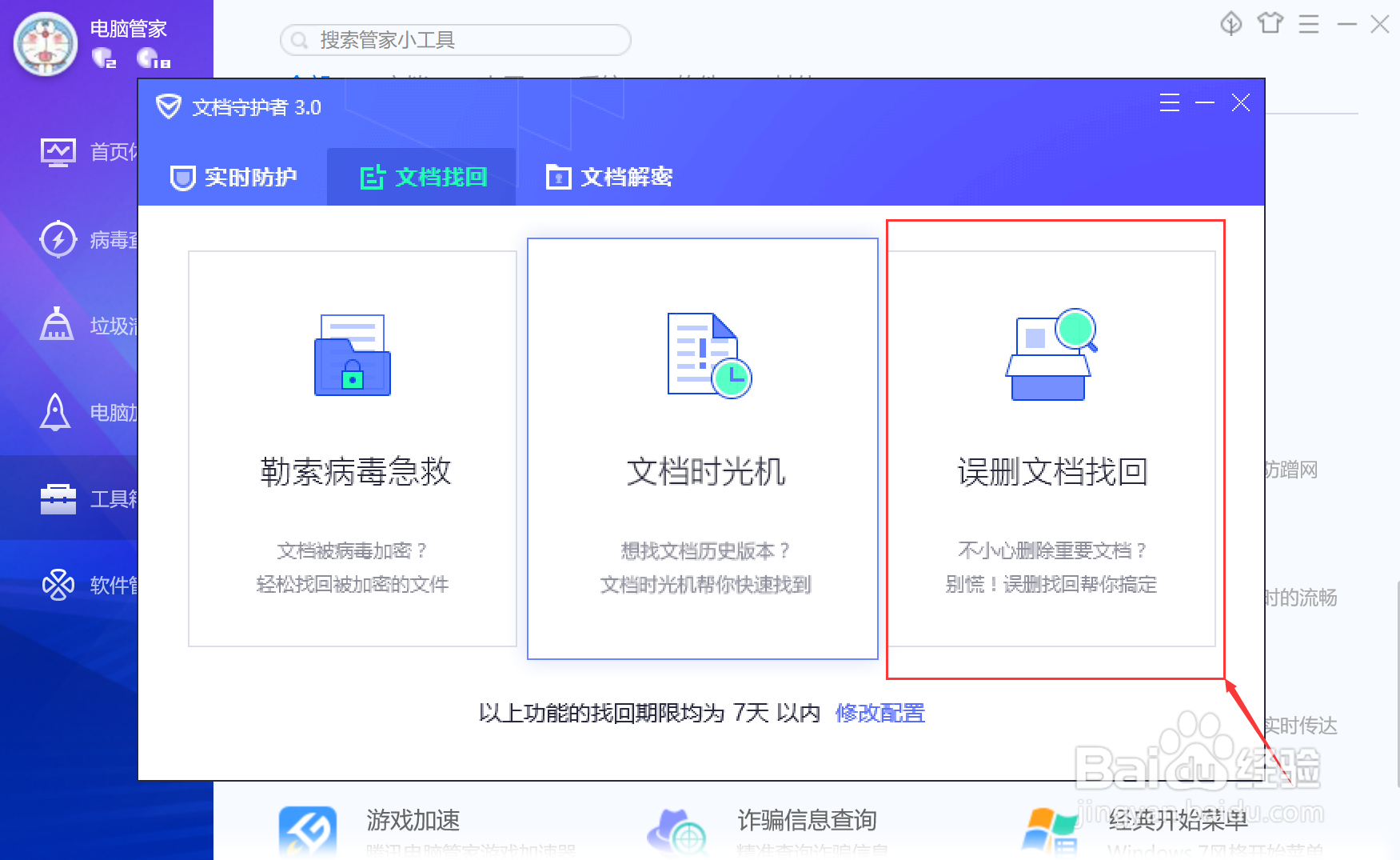This screenshot has height=860, width=1400.
Task: Switch to the 实时防护 tab
Action: [233, 177]
